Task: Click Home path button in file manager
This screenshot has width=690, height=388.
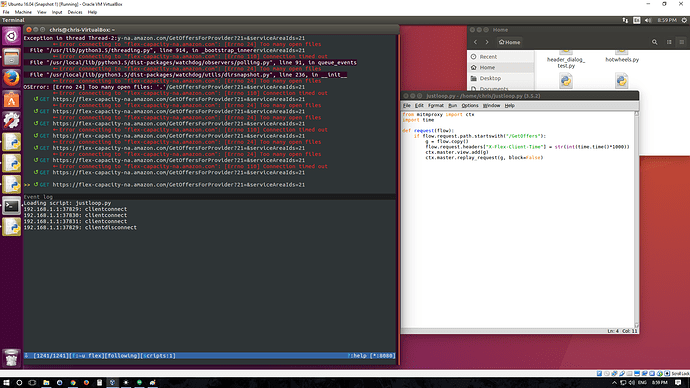Action: point(510,42)
